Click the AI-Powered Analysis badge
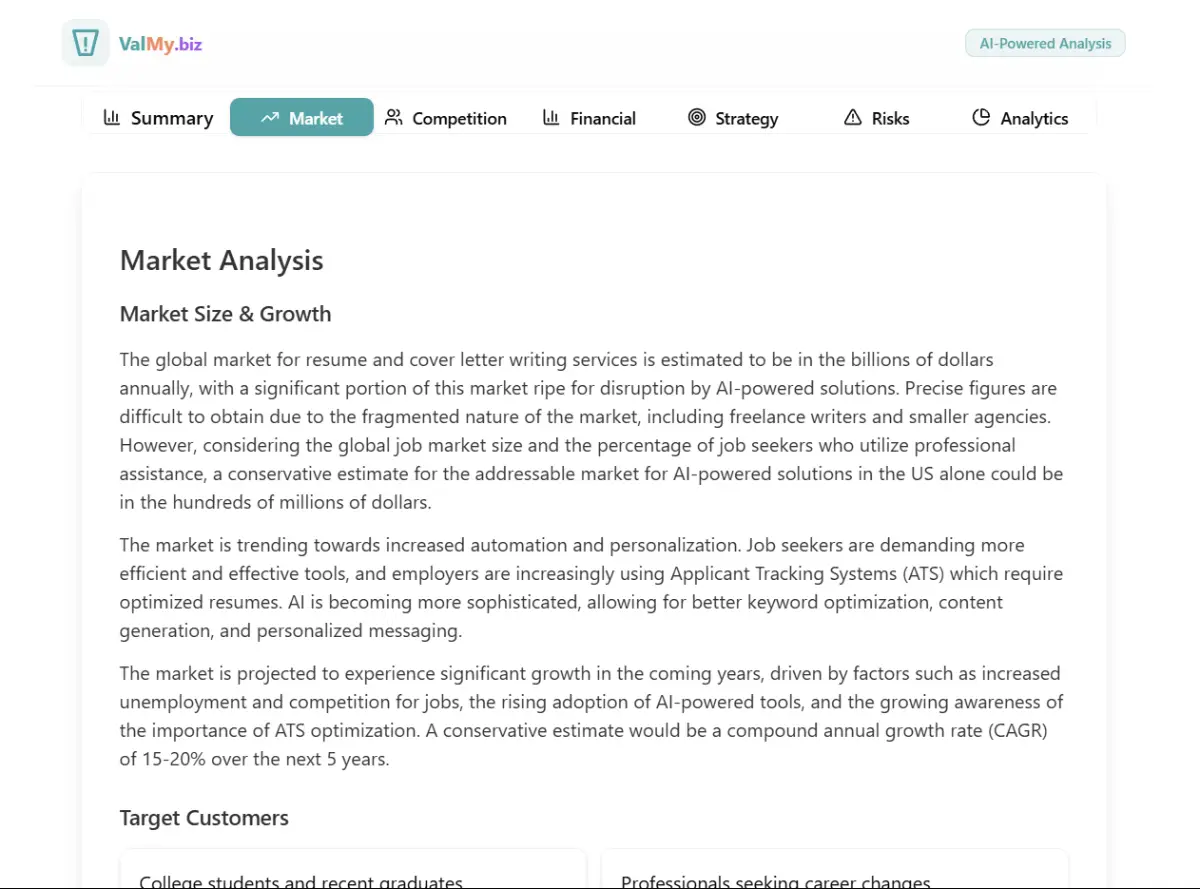1200x889 pixels. pos(1045,43)
